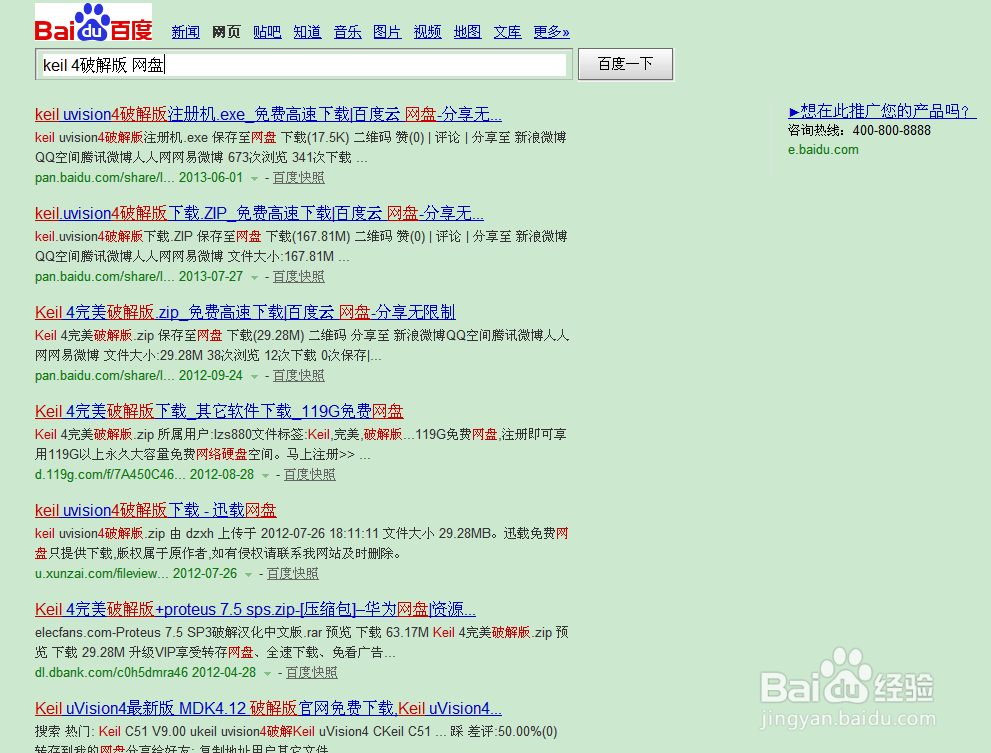Expand dropdown arrow next to 2013-06-01

pyautogui.click(x=254, y=179)
